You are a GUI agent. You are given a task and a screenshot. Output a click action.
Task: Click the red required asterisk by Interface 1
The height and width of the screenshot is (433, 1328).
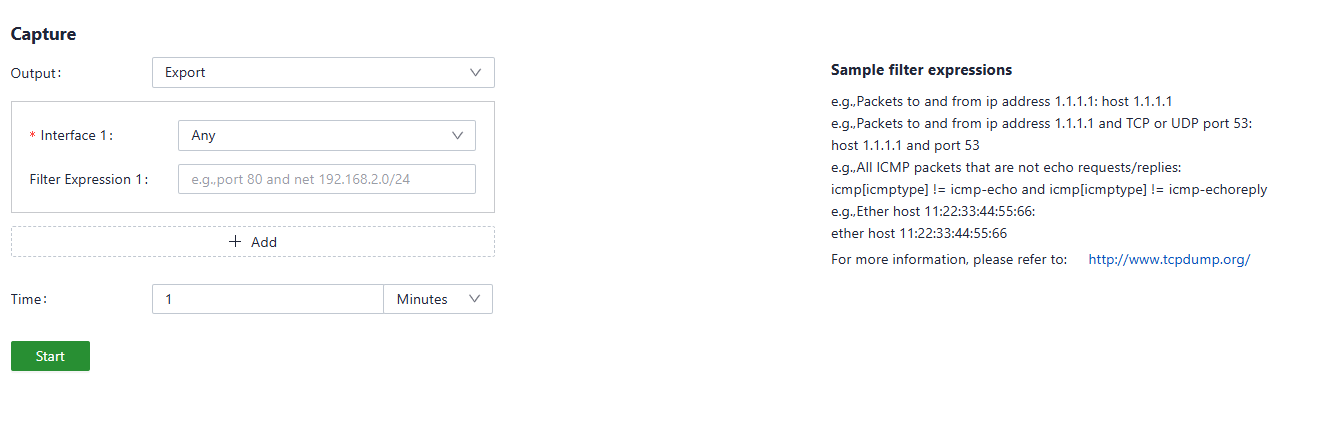pyautogui.click(x=33, y=136)
